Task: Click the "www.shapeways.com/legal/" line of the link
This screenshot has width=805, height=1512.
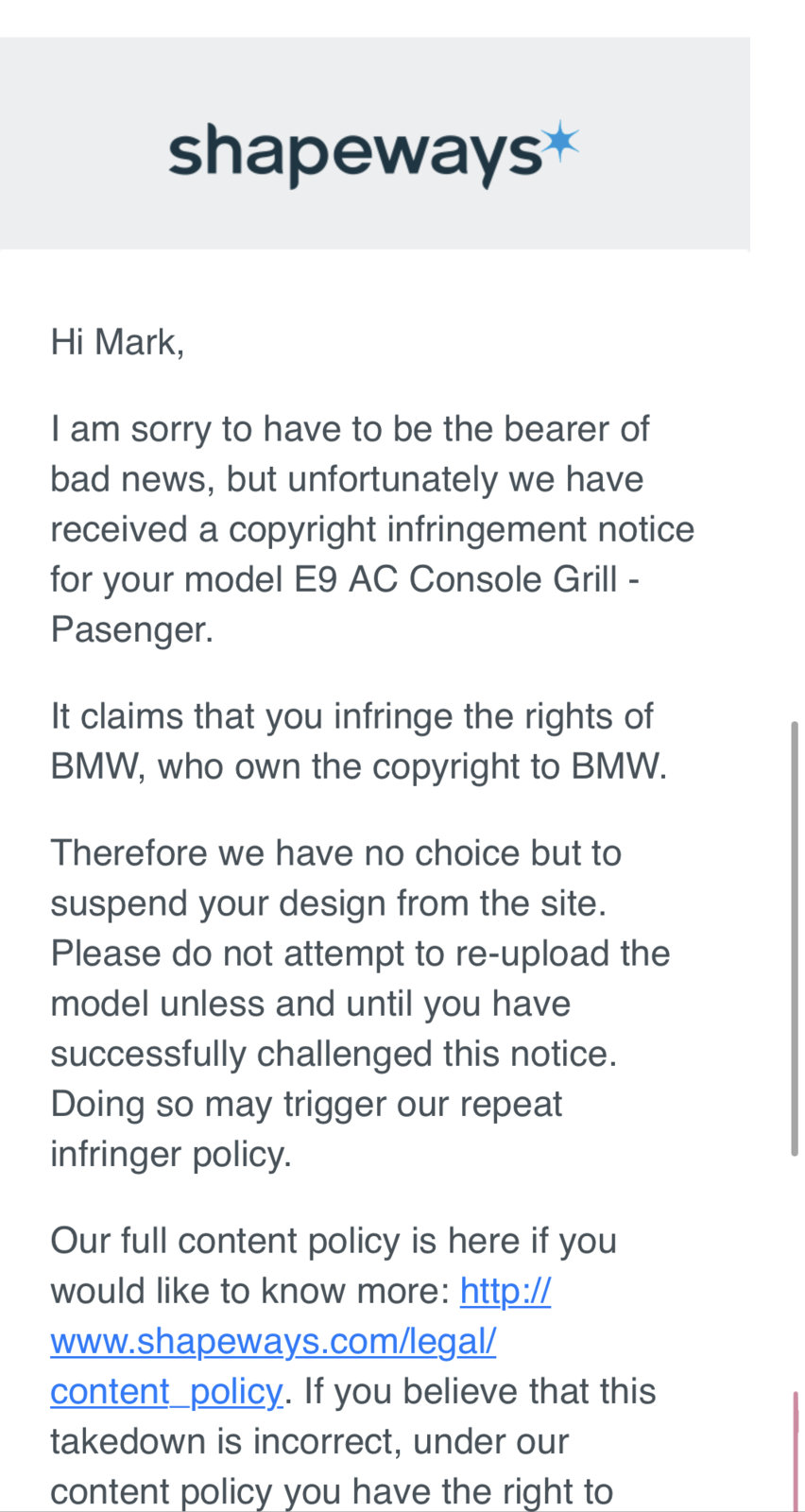Action: pyautogui.click(x=272, y=1341)
